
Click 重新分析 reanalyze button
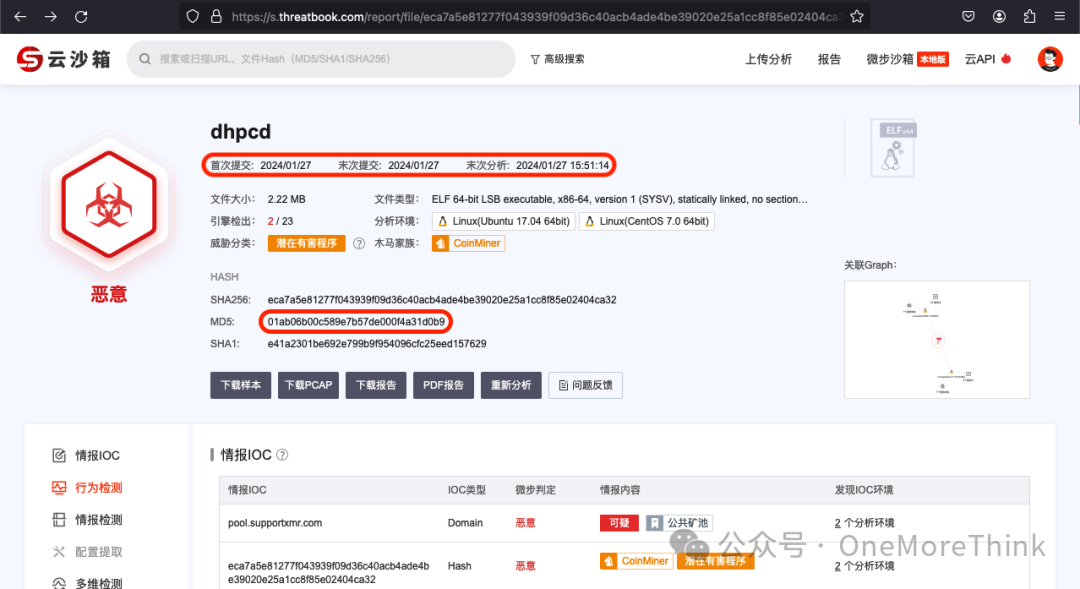point(510,385)
